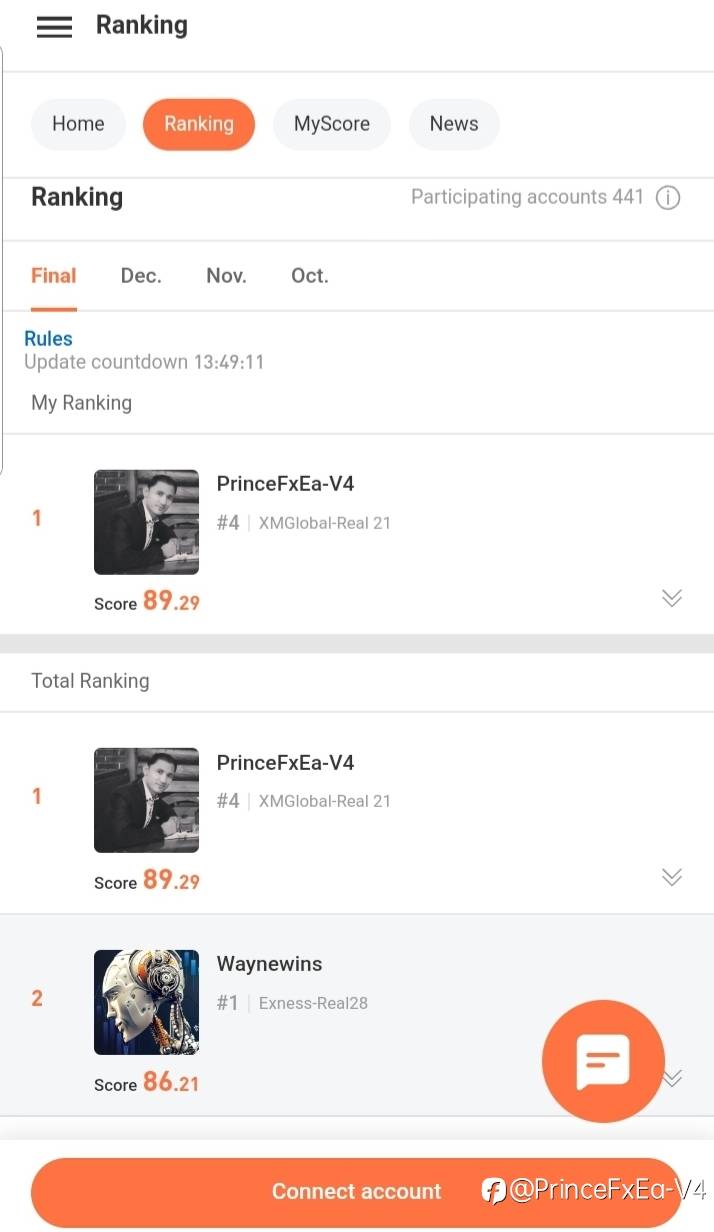The image size is (714, 1232).
Task: Open the Rules link
Action: point(48,339)
